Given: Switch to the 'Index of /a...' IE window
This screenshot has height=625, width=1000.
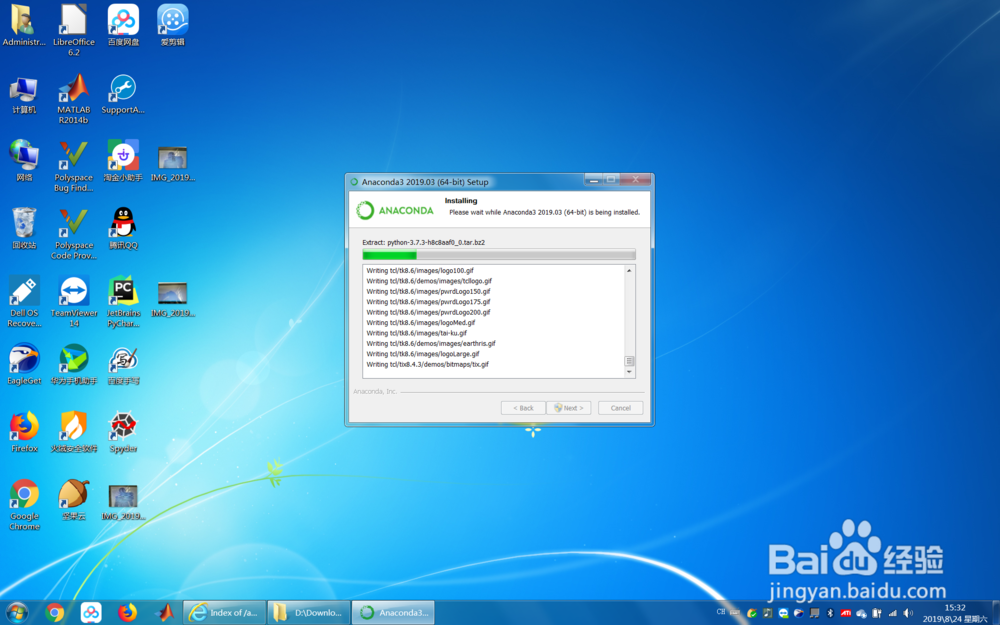Looking at the screenshot, I should pos(224,613).
